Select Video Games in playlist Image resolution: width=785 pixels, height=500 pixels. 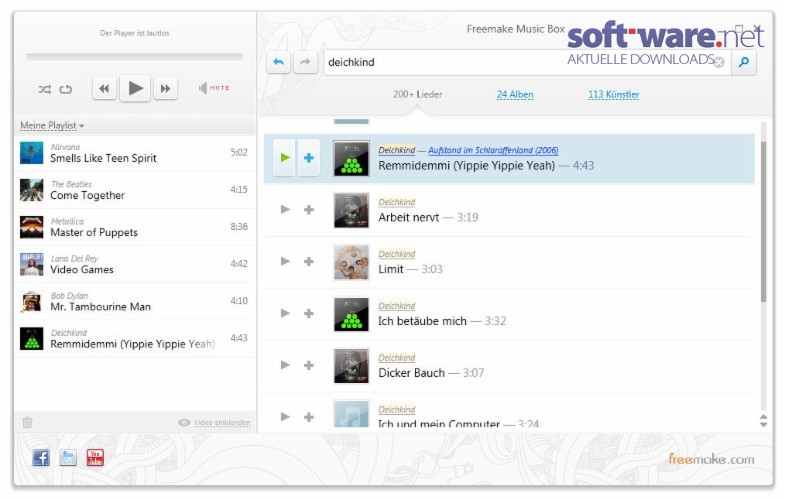coord(135,264)
